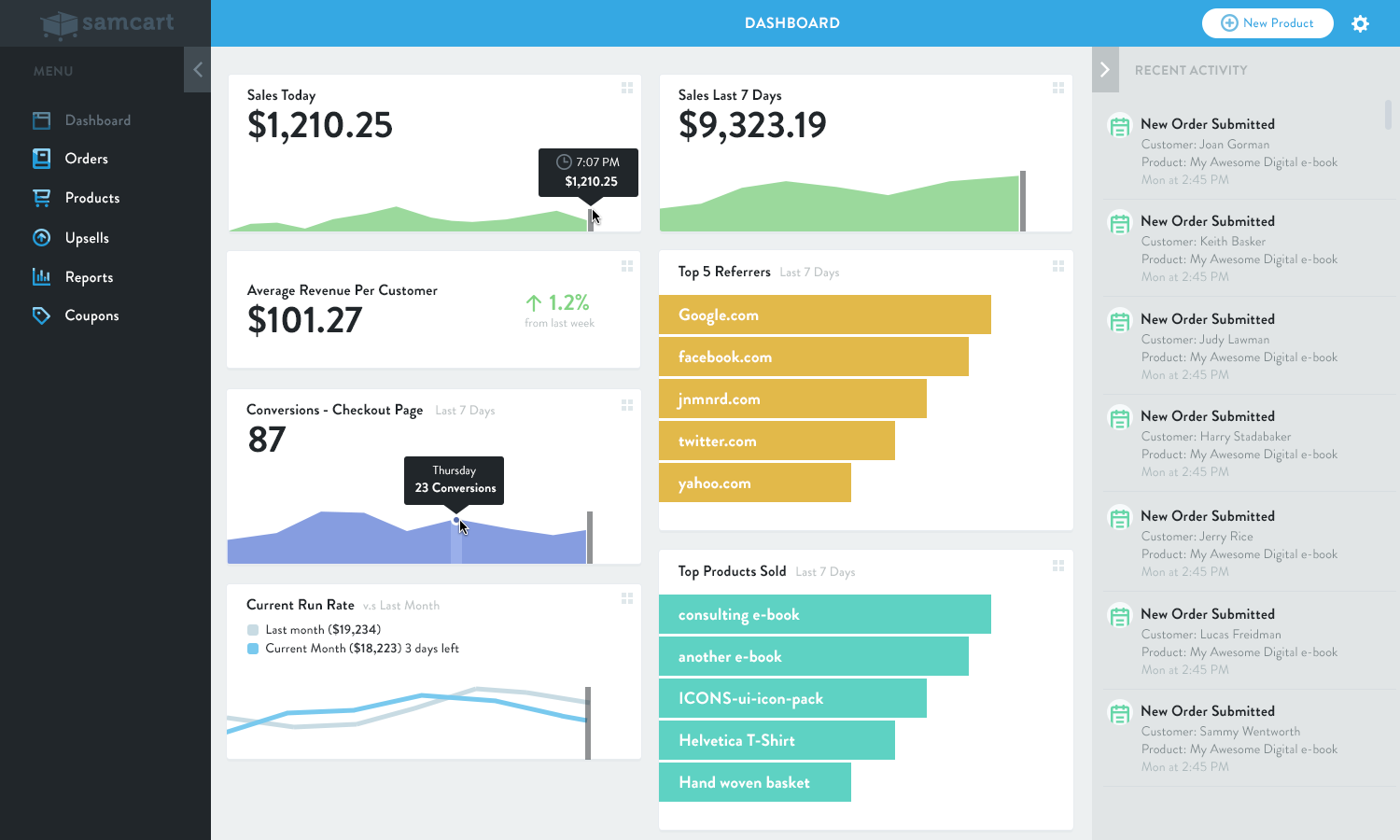
Task: Click the Orders book icon
Action: (x=41, y=159)
